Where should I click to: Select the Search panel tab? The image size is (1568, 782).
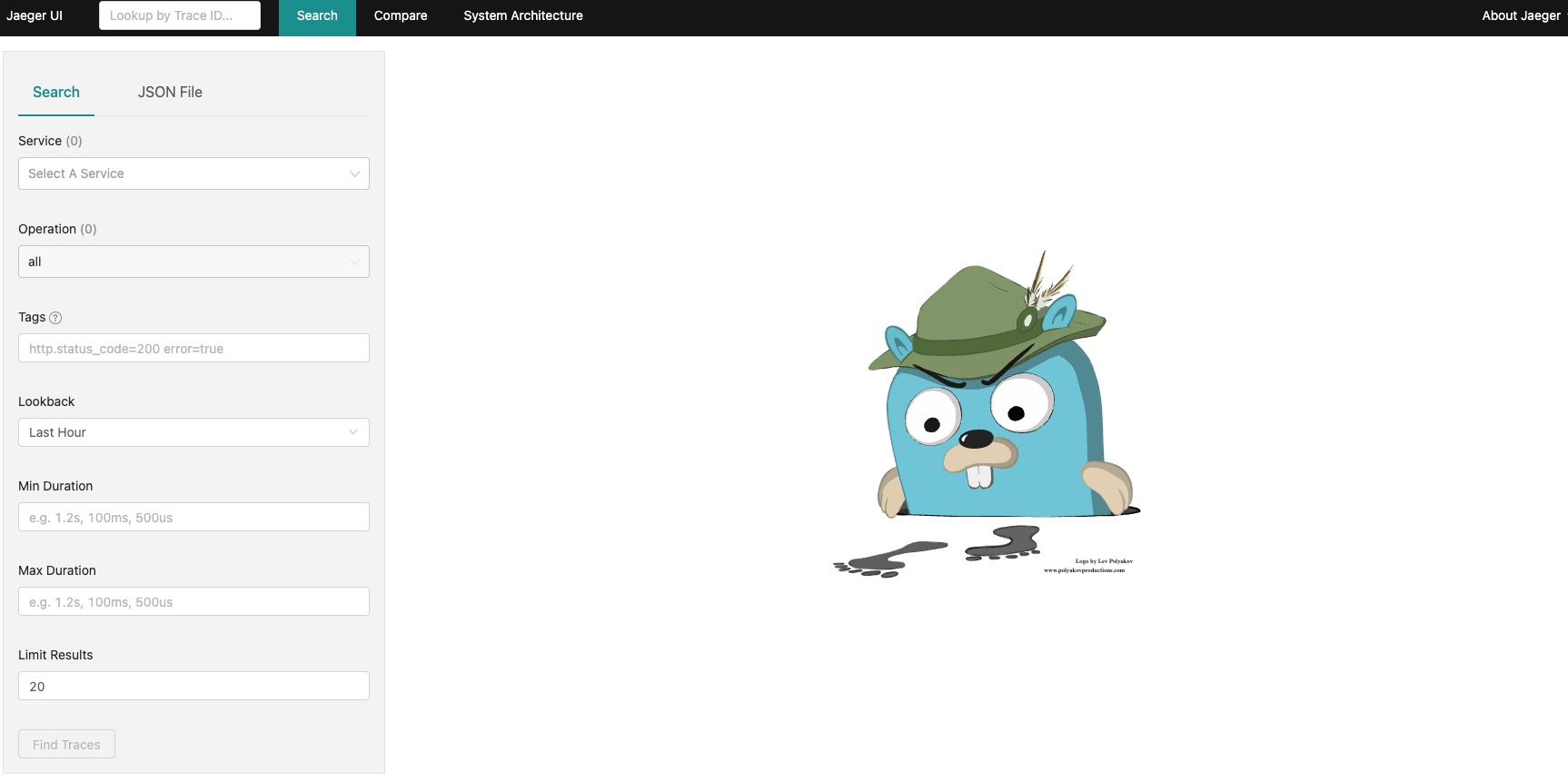pos(56,92)
